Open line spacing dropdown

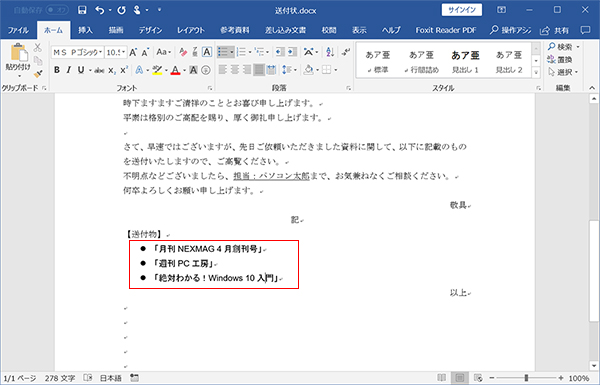289,70
